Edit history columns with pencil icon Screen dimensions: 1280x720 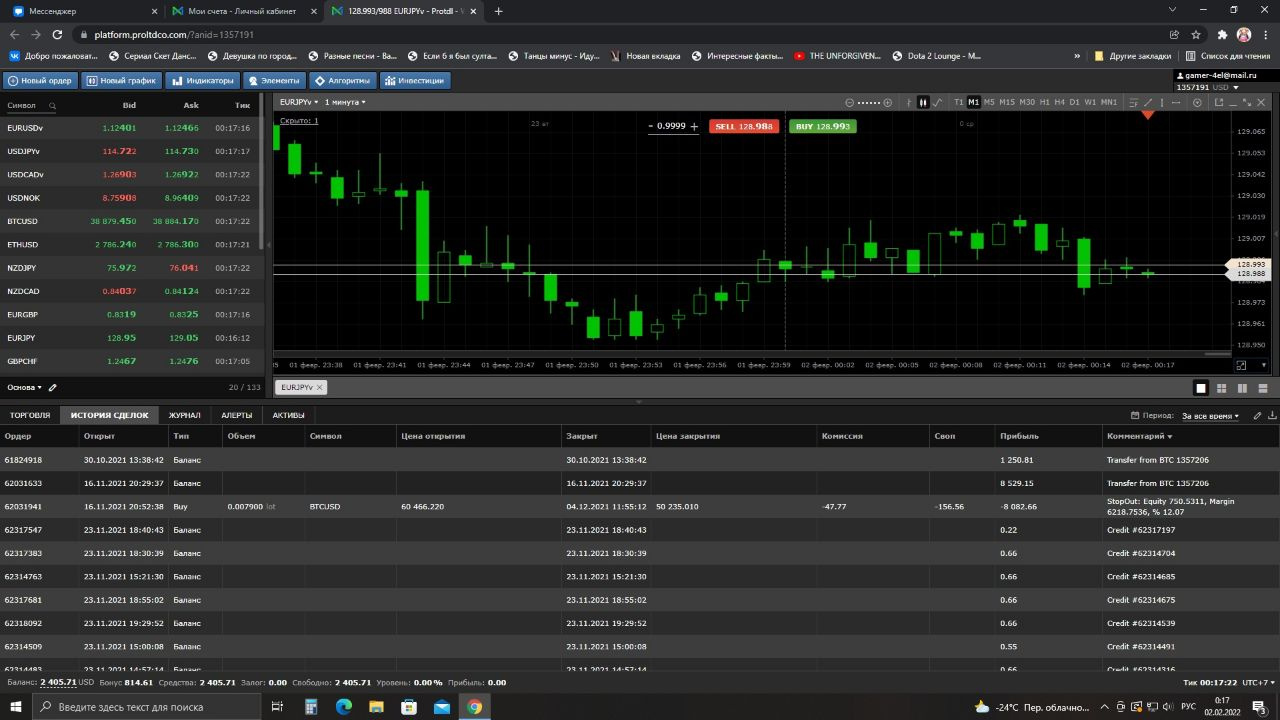point(1258,415)
